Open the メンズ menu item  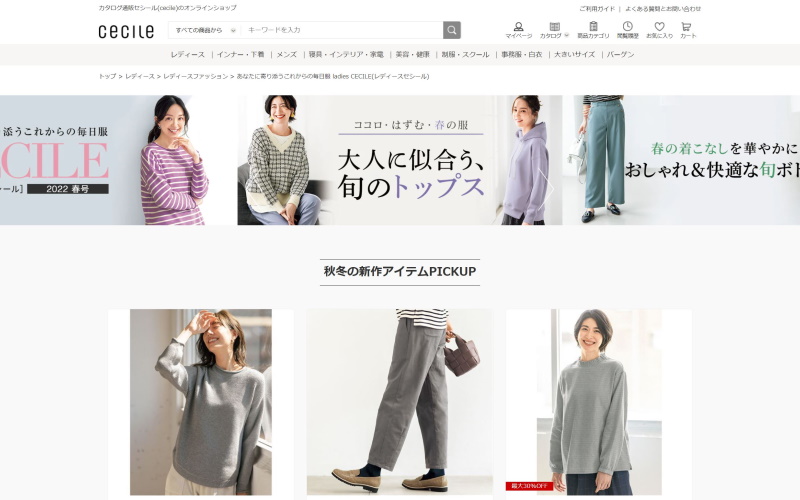point(286,55)
